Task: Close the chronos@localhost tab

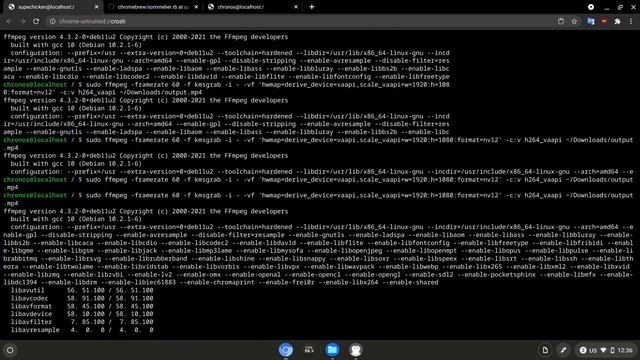Action: [296, 7]
